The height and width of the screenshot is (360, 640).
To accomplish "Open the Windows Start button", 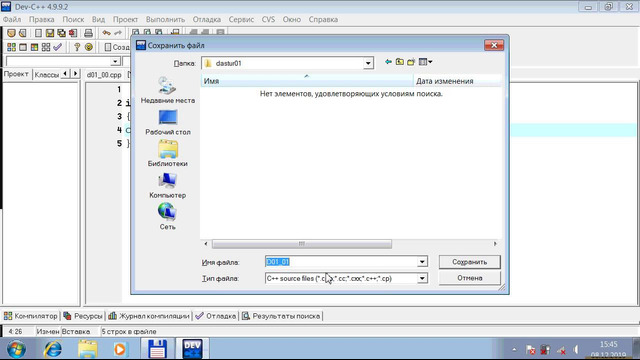I will coord(16,349).
